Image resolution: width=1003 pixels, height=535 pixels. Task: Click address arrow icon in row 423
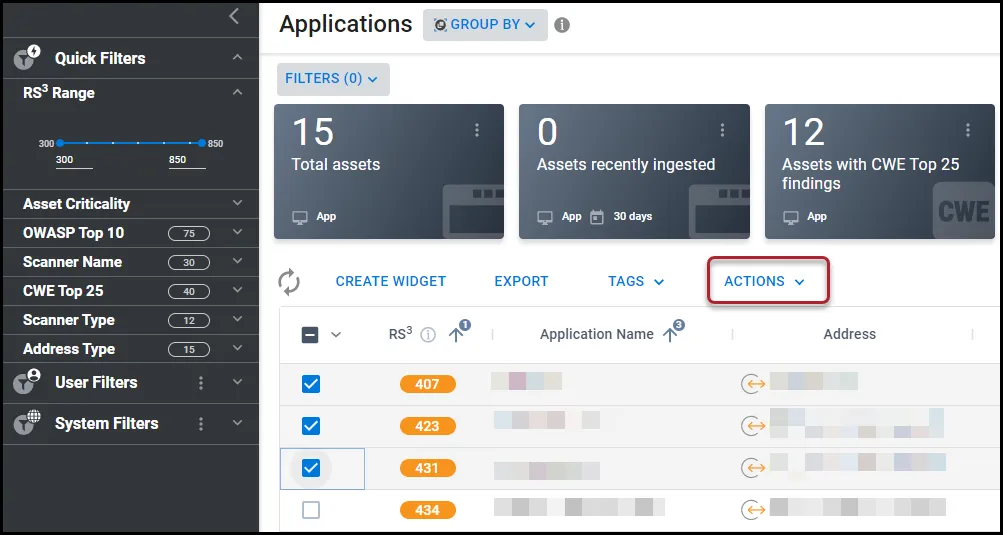point(753,426)
